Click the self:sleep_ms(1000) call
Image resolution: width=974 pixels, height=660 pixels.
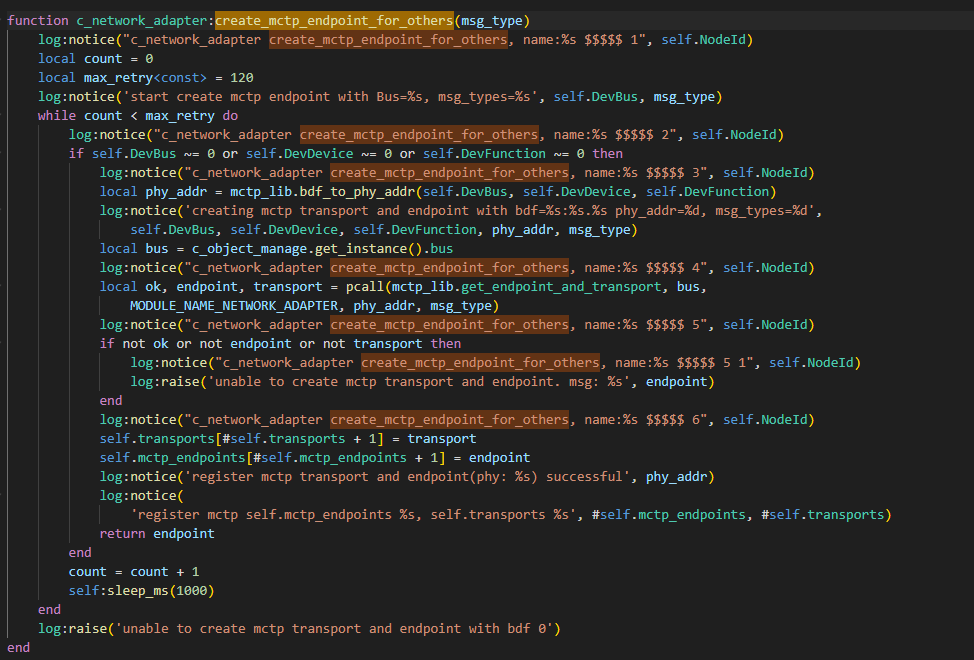[142, 590]
